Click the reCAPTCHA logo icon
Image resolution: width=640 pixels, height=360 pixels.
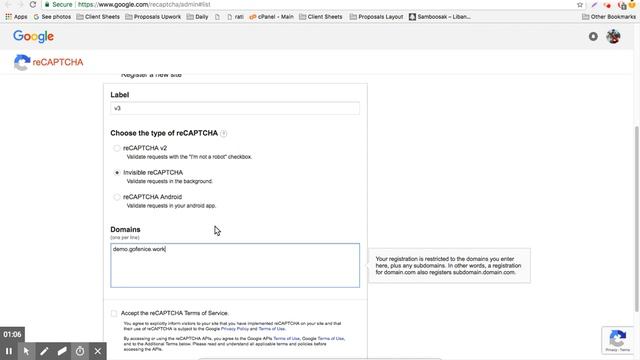click(22, 62)
